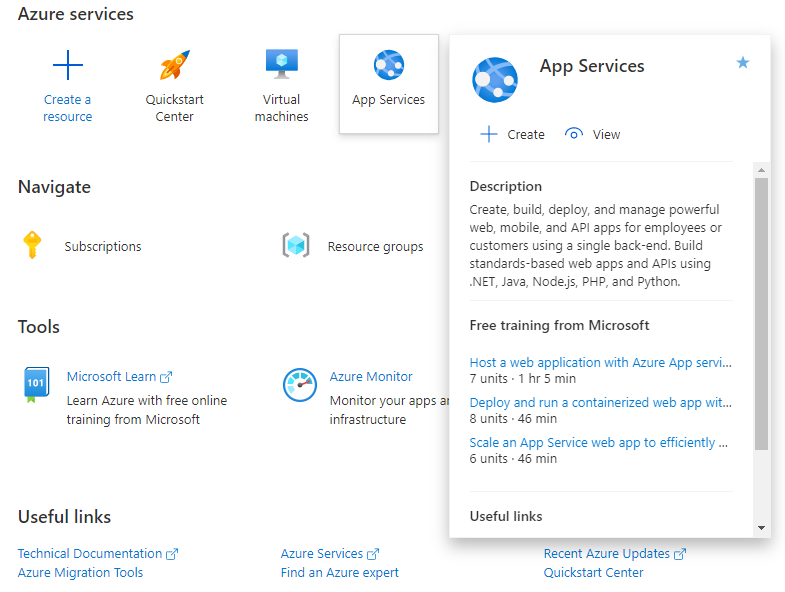Open Virtual machines monitor icon
The width and height of the screenshot is (785, 592).
pyautogui.click(x=281, y=64)
